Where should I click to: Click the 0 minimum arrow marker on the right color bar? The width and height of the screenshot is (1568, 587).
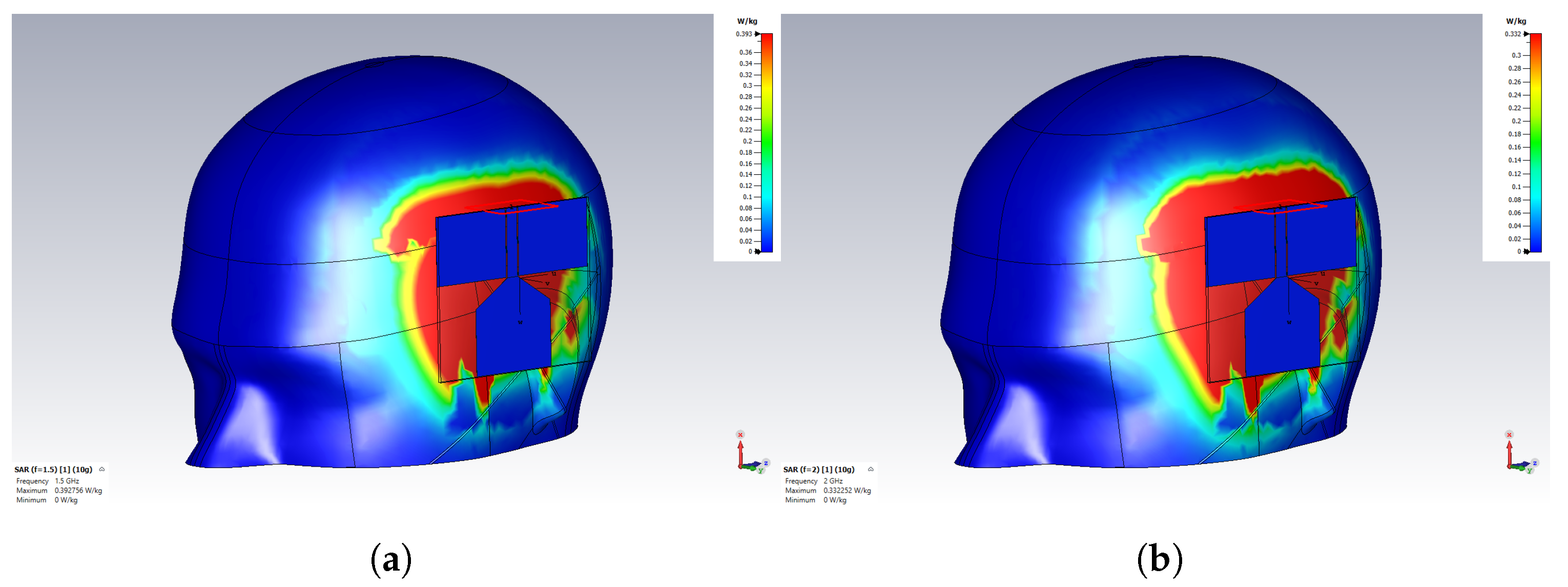pos(1526,252)
